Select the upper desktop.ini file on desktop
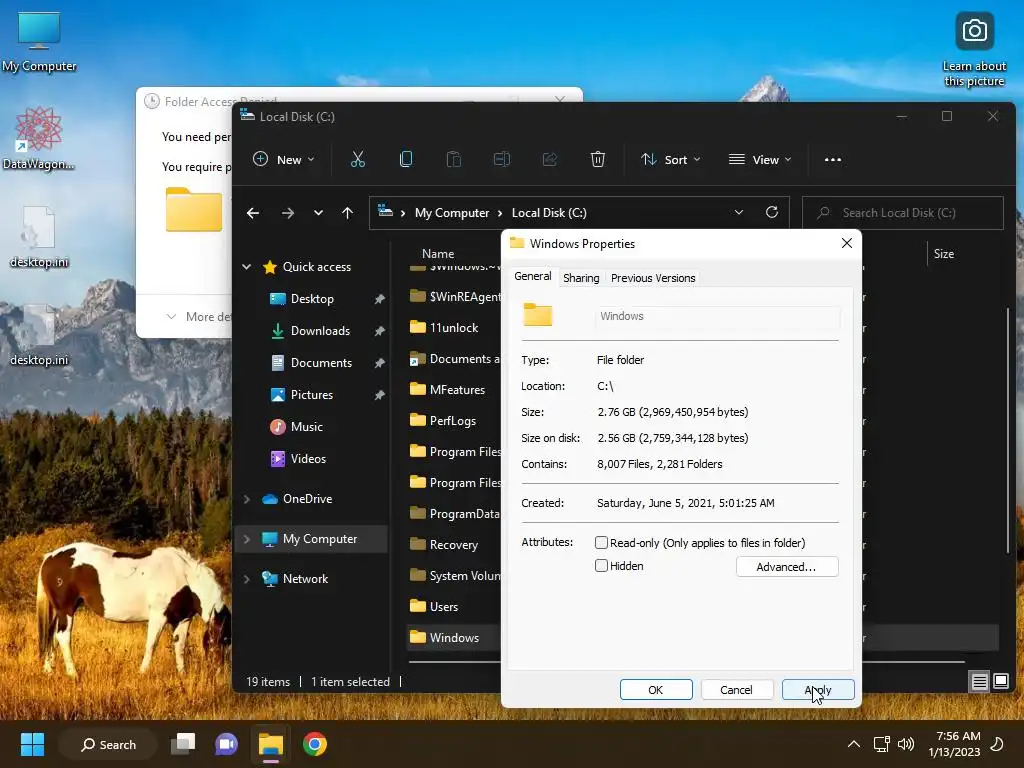This screenshot has height=768, width=1024. pos(39,238)
